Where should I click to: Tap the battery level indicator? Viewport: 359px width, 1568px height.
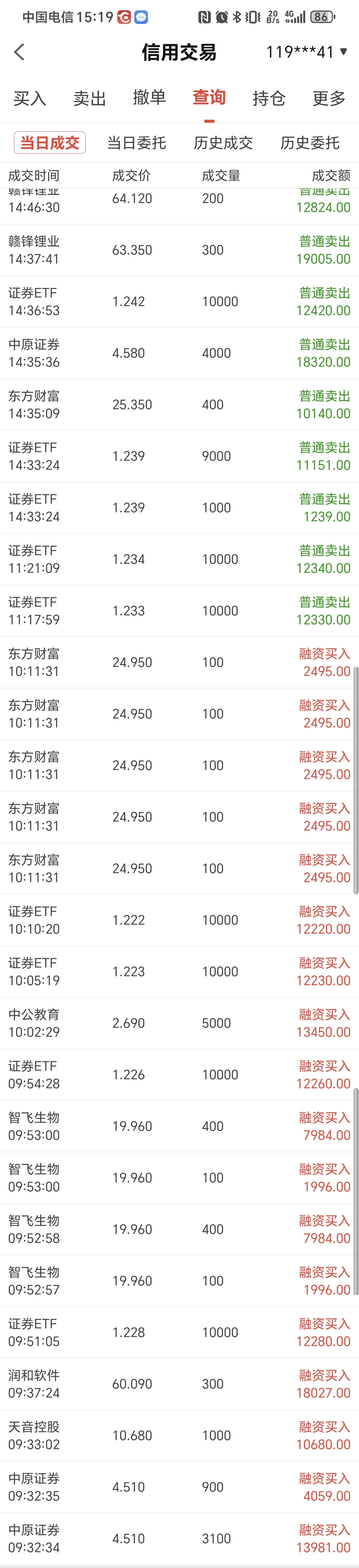tap(322, 17)
